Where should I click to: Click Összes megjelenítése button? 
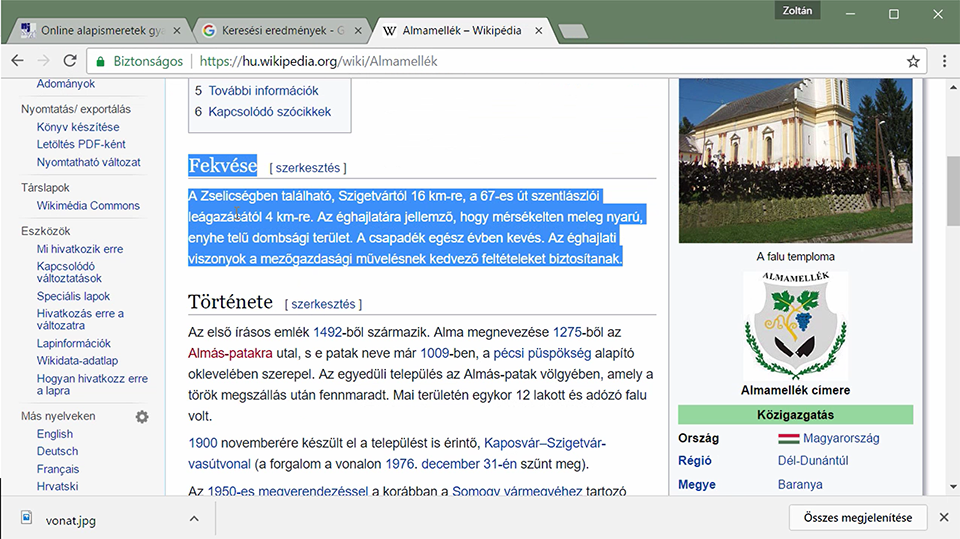pos(858,518)
